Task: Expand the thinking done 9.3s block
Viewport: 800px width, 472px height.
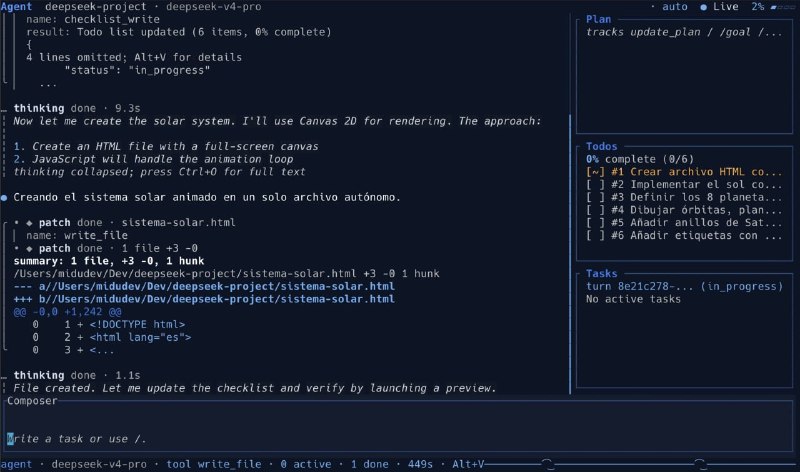Action: coord(77,108)
